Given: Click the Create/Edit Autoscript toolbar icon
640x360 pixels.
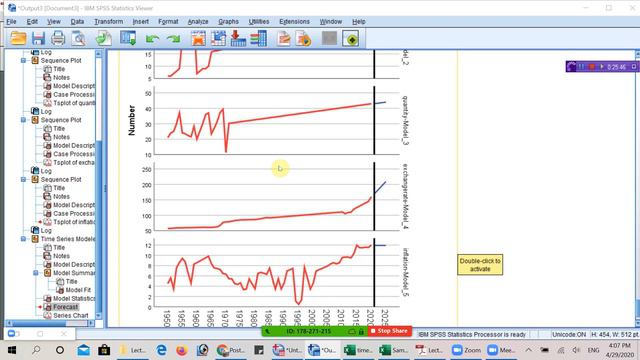Looking at the screenshot, I should [x=284, y=39].
